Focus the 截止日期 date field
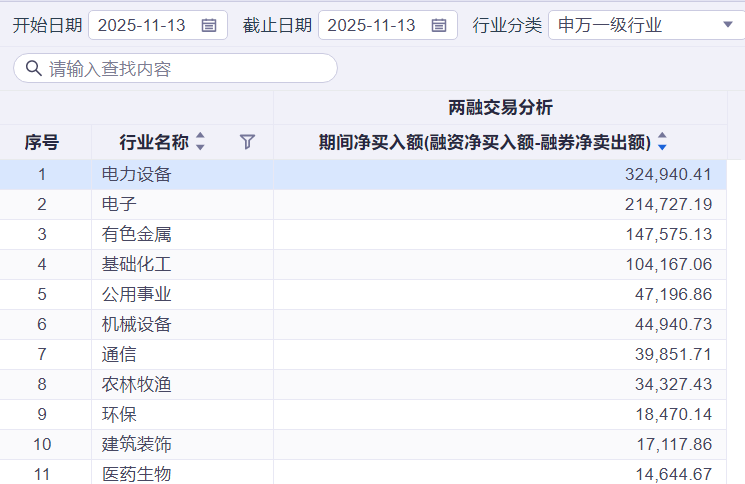Screen dimensions: 745x484 [x=388, y=25]
